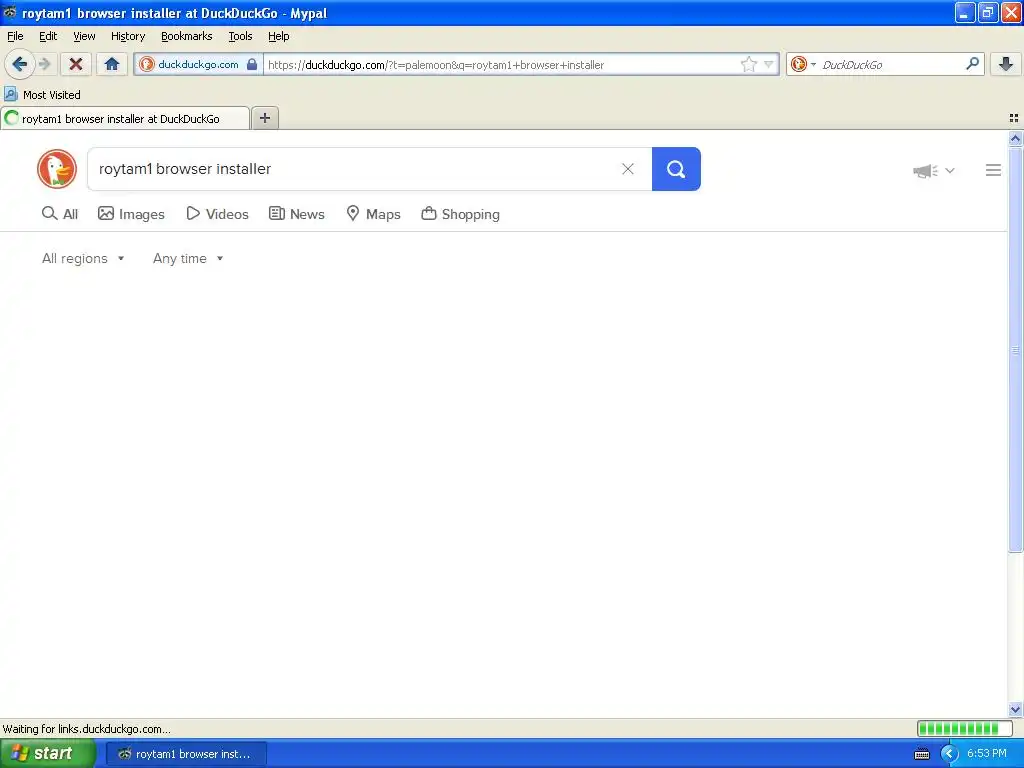Switch to Images results
Viewport: 1024px width, 768px height.
coord(131,214)
